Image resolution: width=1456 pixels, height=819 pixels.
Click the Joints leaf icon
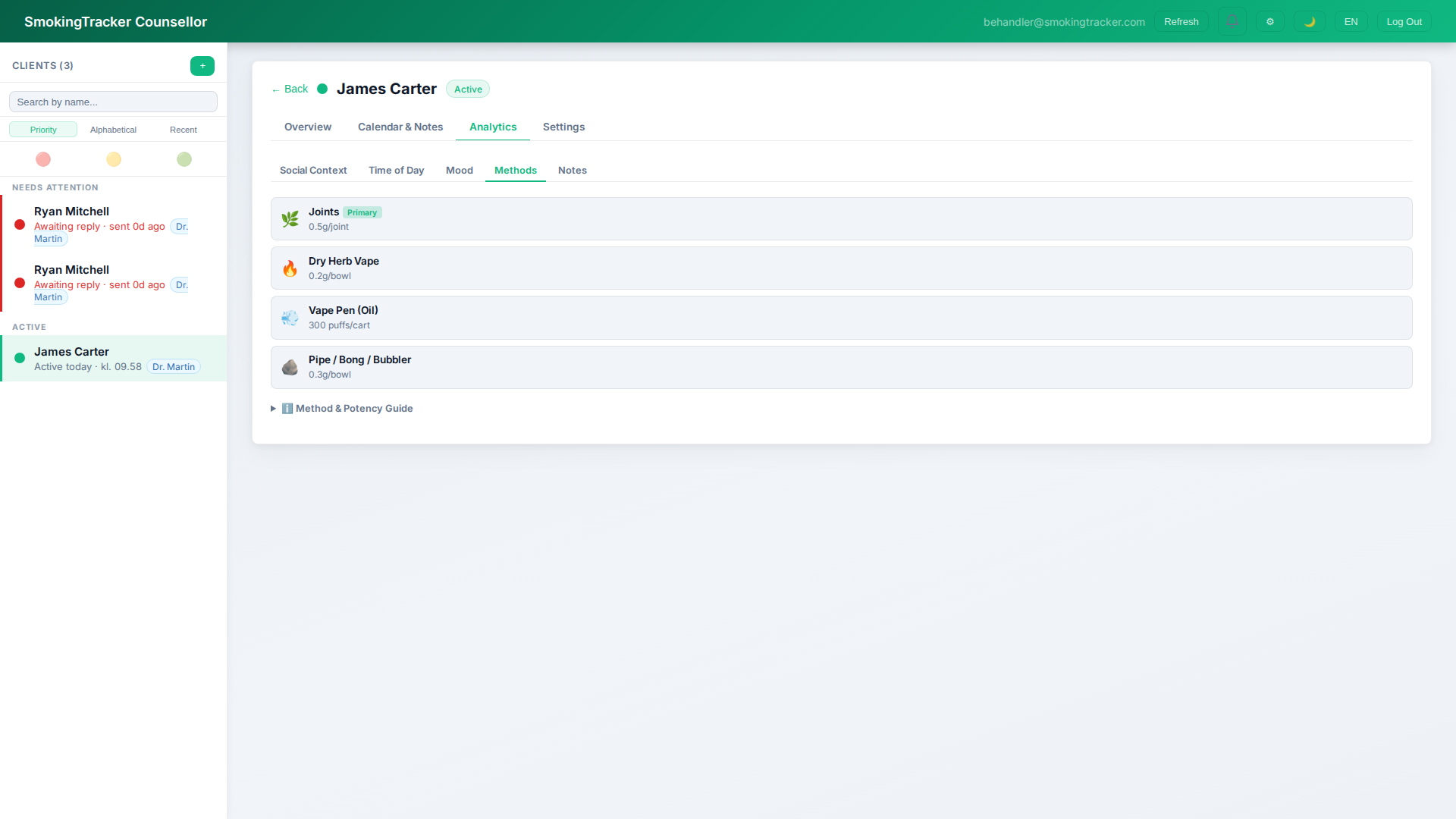click(290, 218)
